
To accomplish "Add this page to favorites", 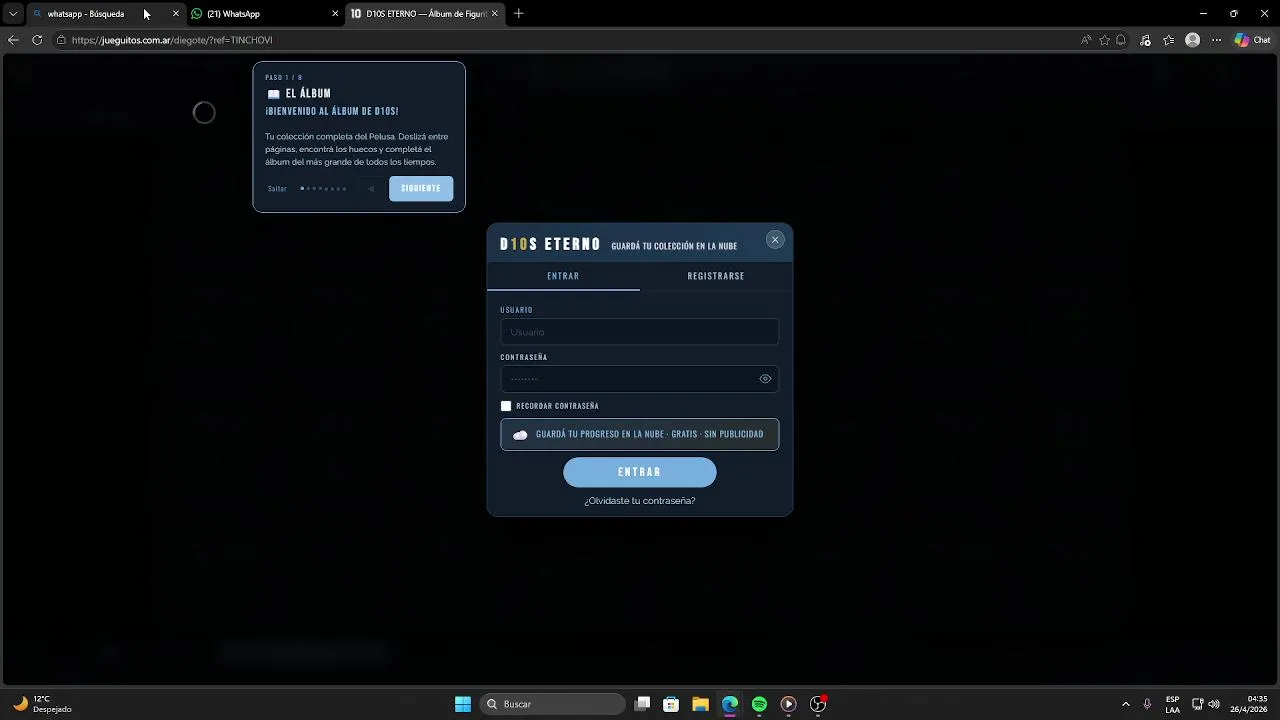I will click(x=1104, y=40).
